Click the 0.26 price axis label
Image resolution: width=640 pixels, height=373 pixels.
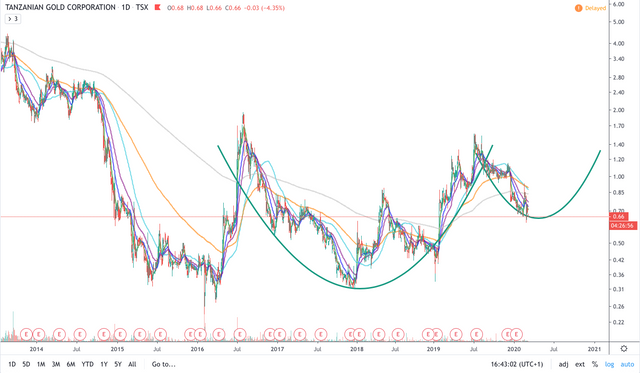pos(618,306)
